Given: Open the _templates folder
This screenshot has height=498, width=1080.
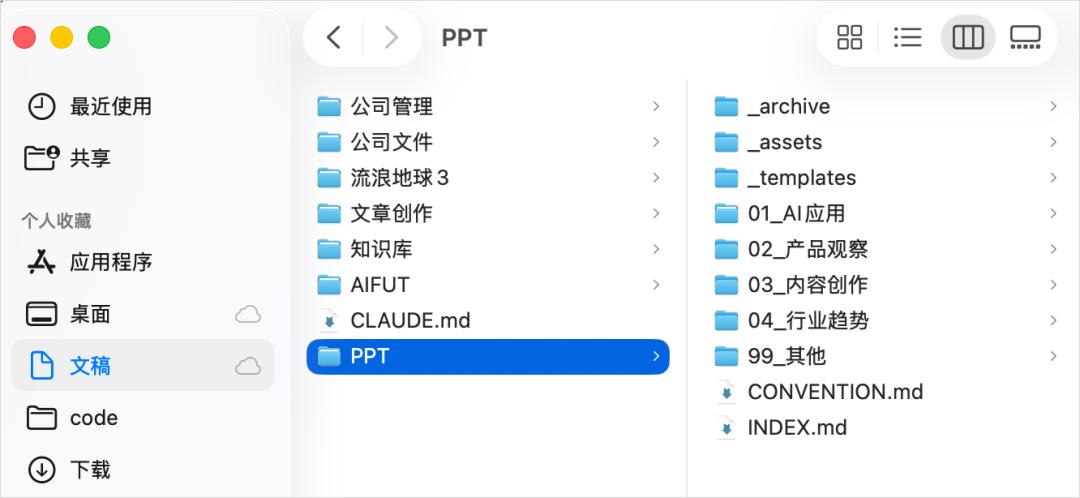Looking at the screenshot, I should coord(801,178).
